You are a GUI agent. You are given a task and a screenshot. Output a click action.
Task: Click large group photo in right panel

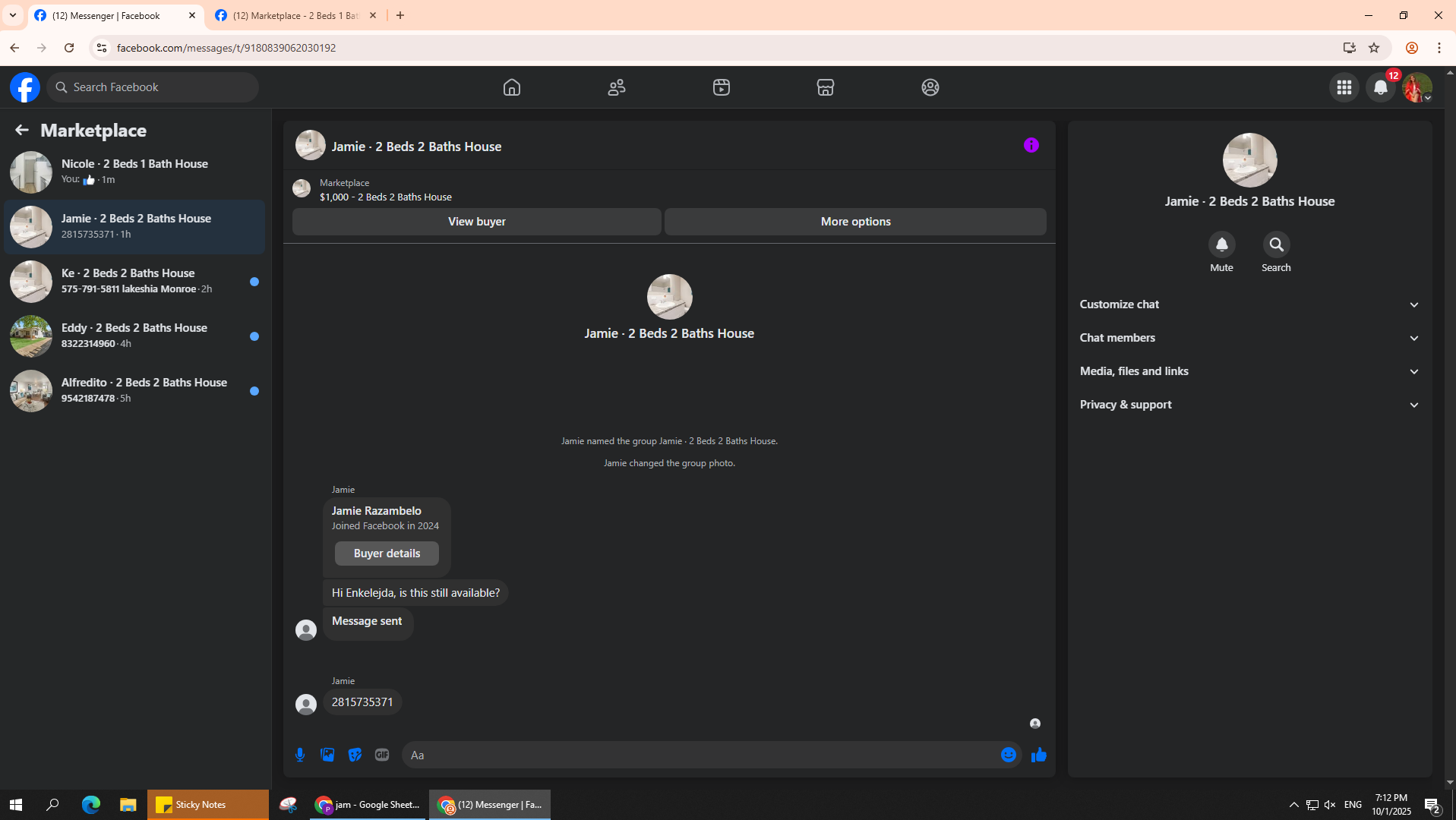coord(1249,160)
